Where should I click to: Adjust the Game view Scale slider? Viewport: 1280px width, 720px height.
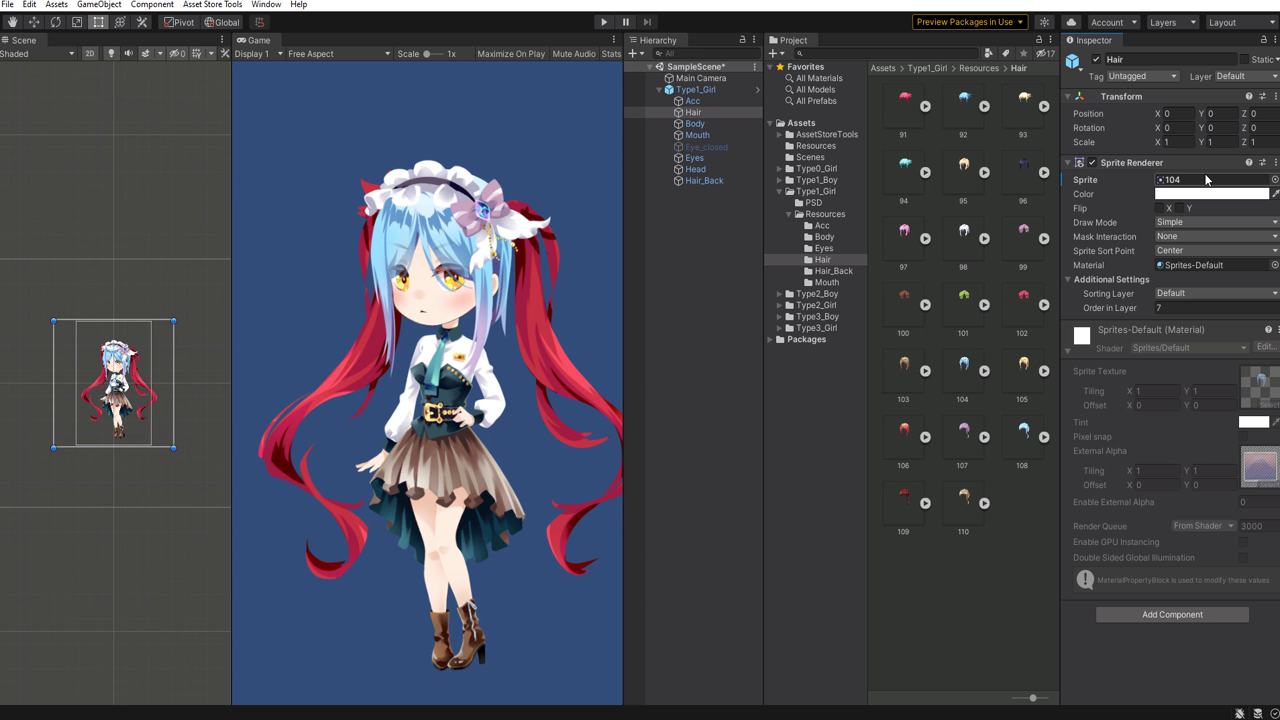(433, 53)
